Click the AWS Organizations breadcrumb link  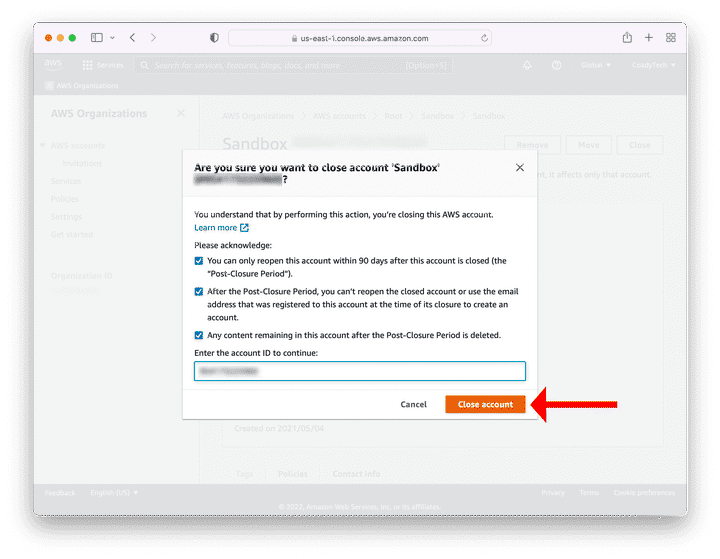pyautogui.click(x=258, y=116)
